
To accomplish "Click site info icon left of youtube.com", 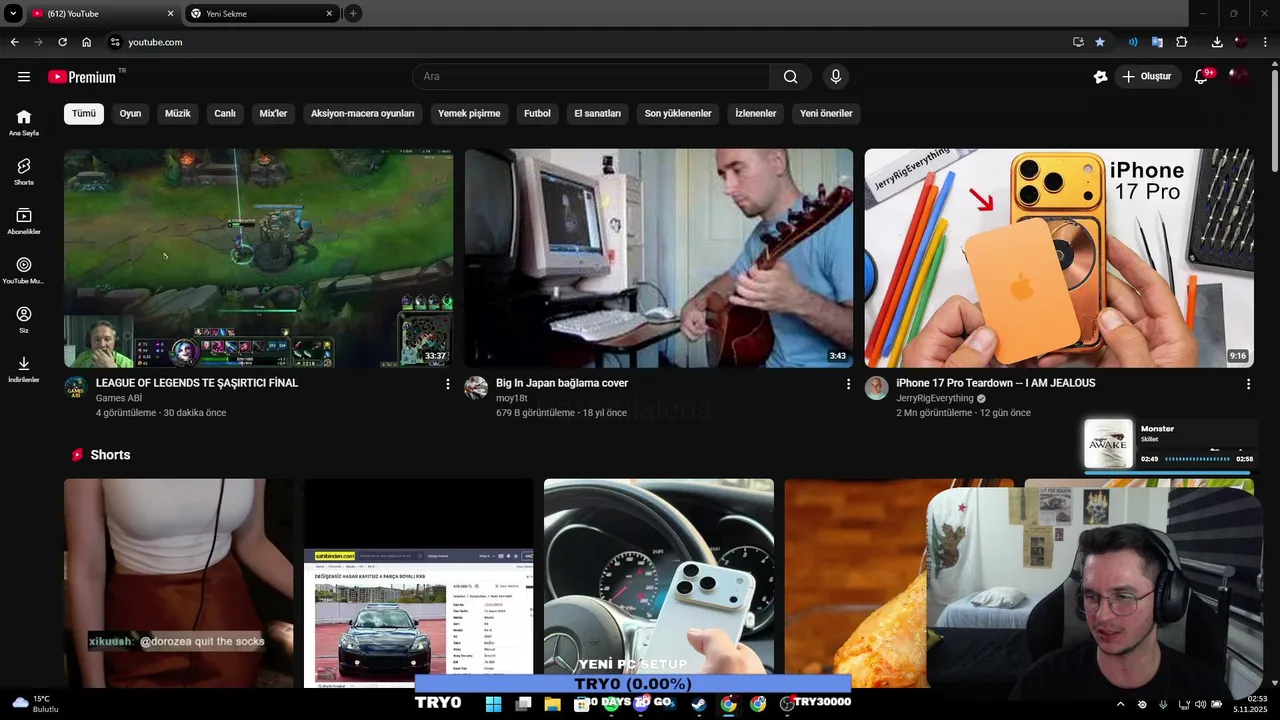I will pyautogui.click(x=115, y=42).
